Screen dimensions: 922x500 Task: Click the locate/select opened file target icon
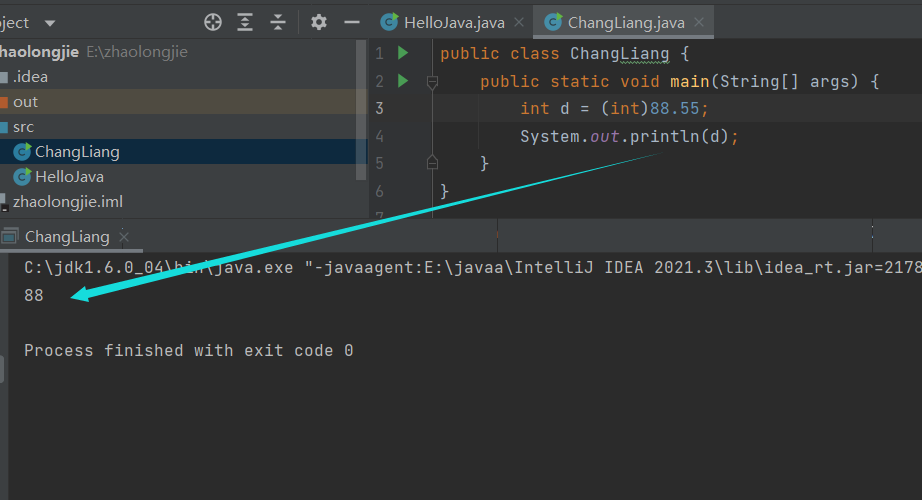pos(213,22)
